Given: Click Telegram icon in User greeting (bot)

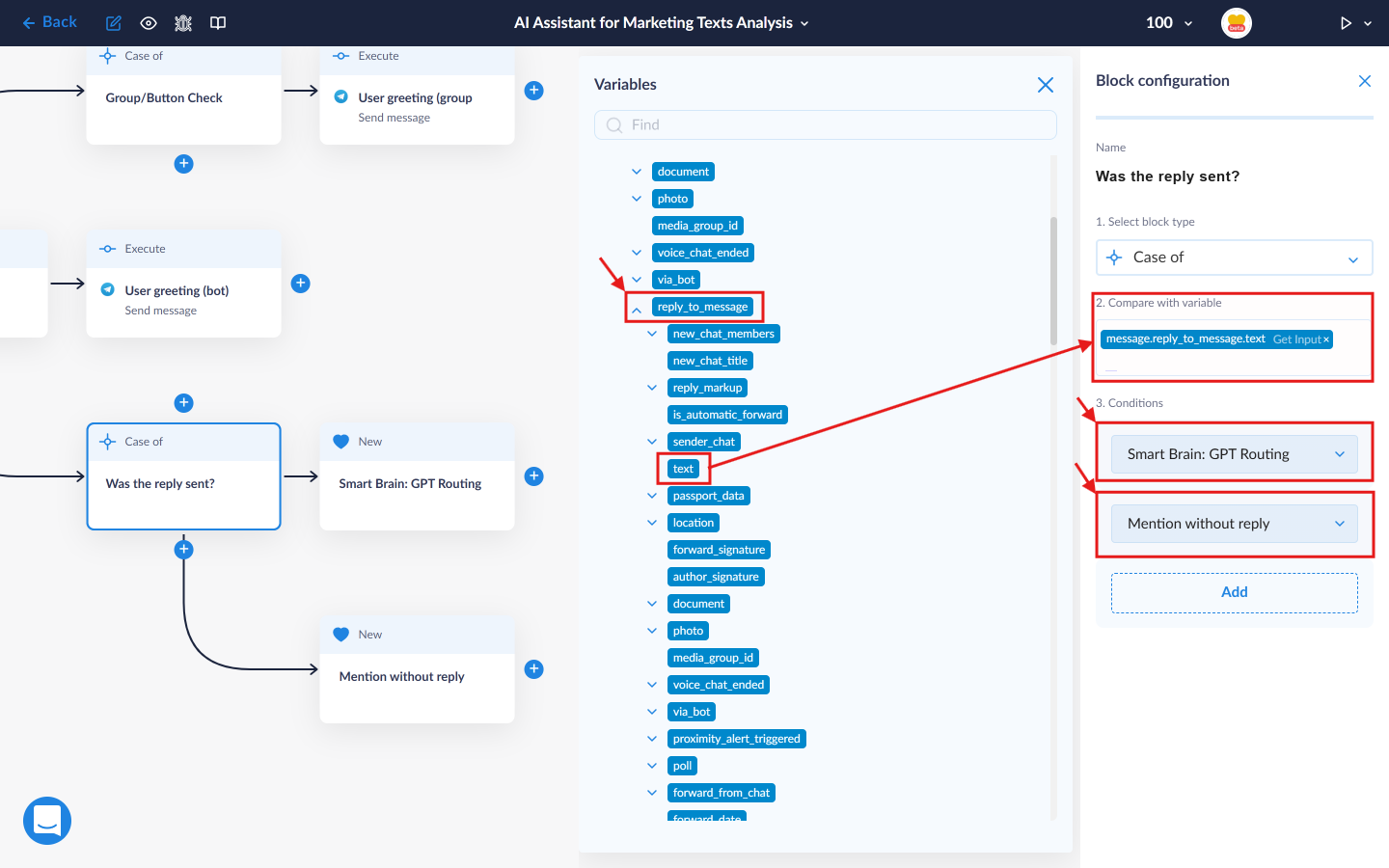Looking at the screenshot, I should (107, 289).
